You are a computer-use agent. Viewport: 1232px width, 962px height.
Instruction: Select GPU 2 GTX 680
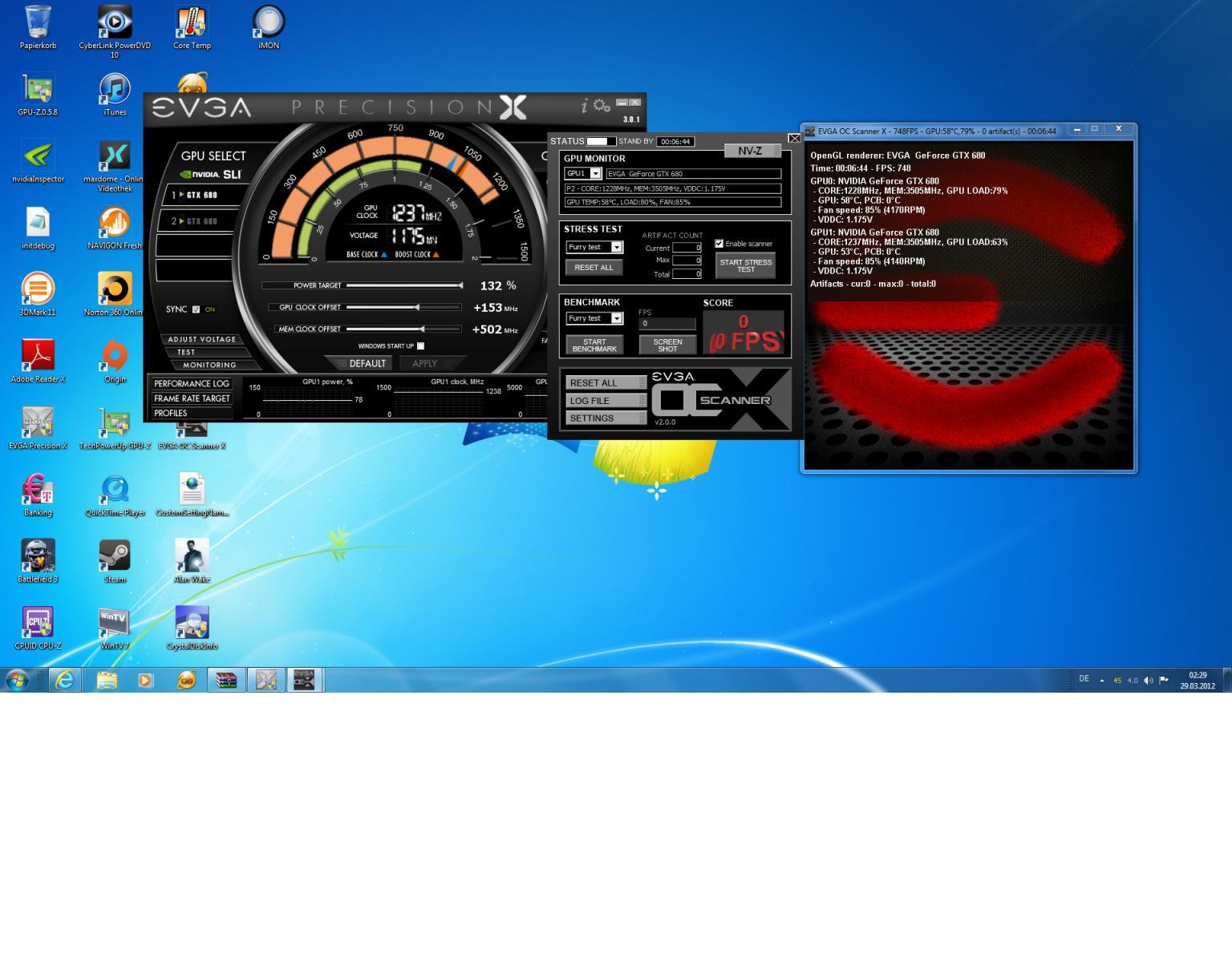[200, 221]
